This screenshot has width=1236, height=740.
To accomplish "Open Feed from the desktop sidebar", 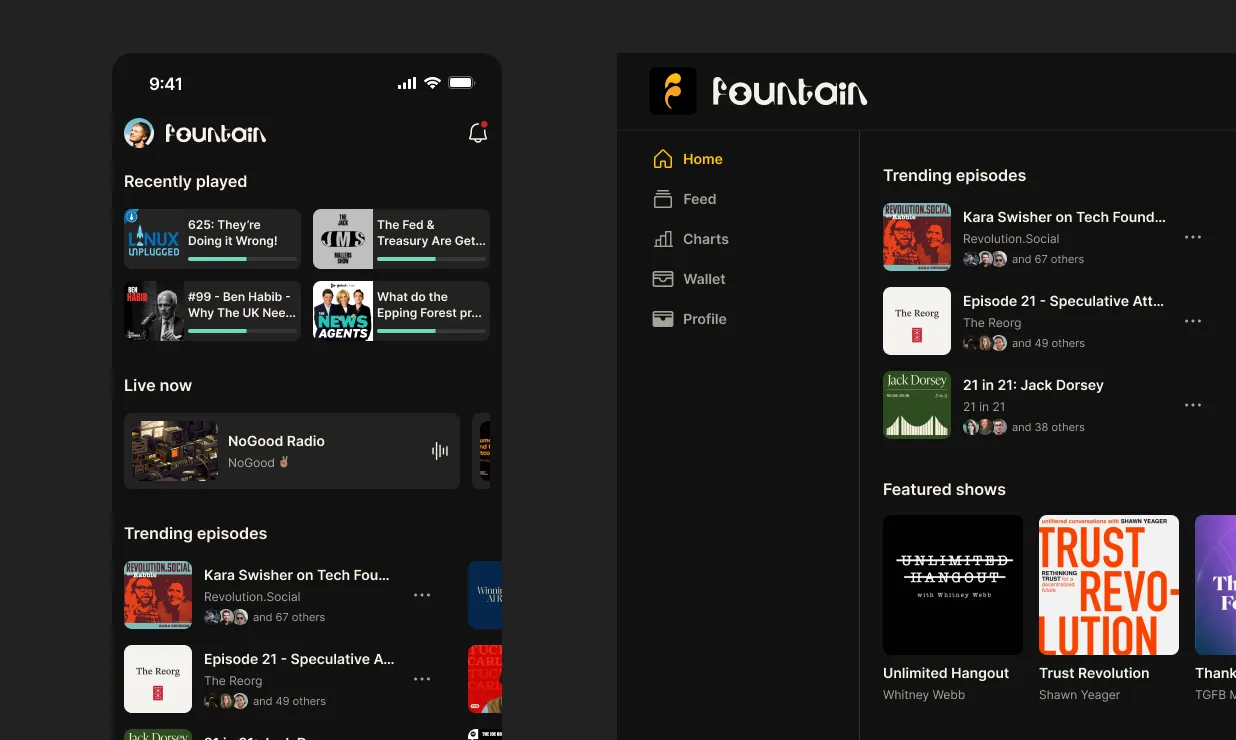I will click(684, 199).
